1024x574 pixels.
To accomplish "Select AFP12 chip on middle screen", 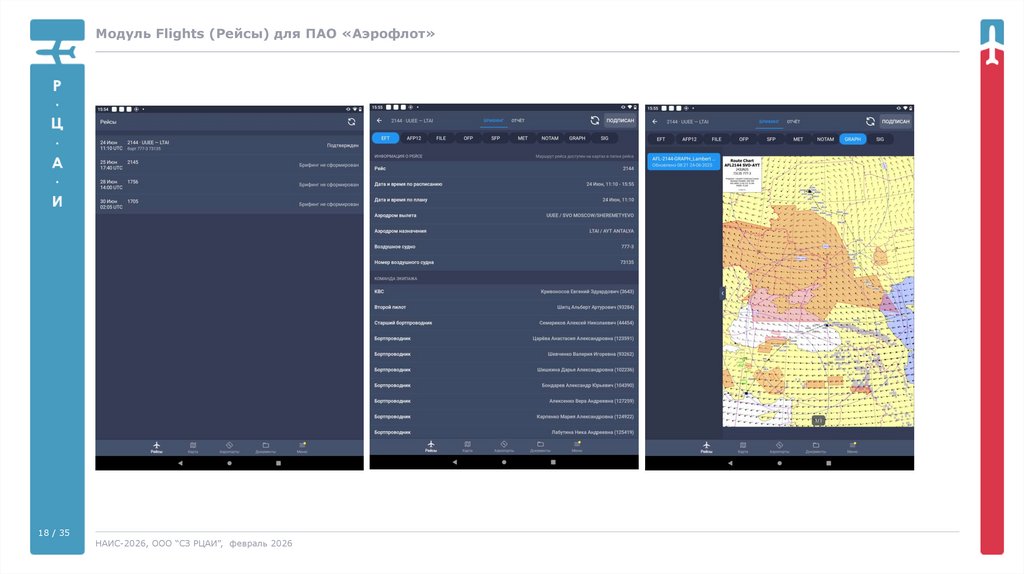I will tap(413, 138).
